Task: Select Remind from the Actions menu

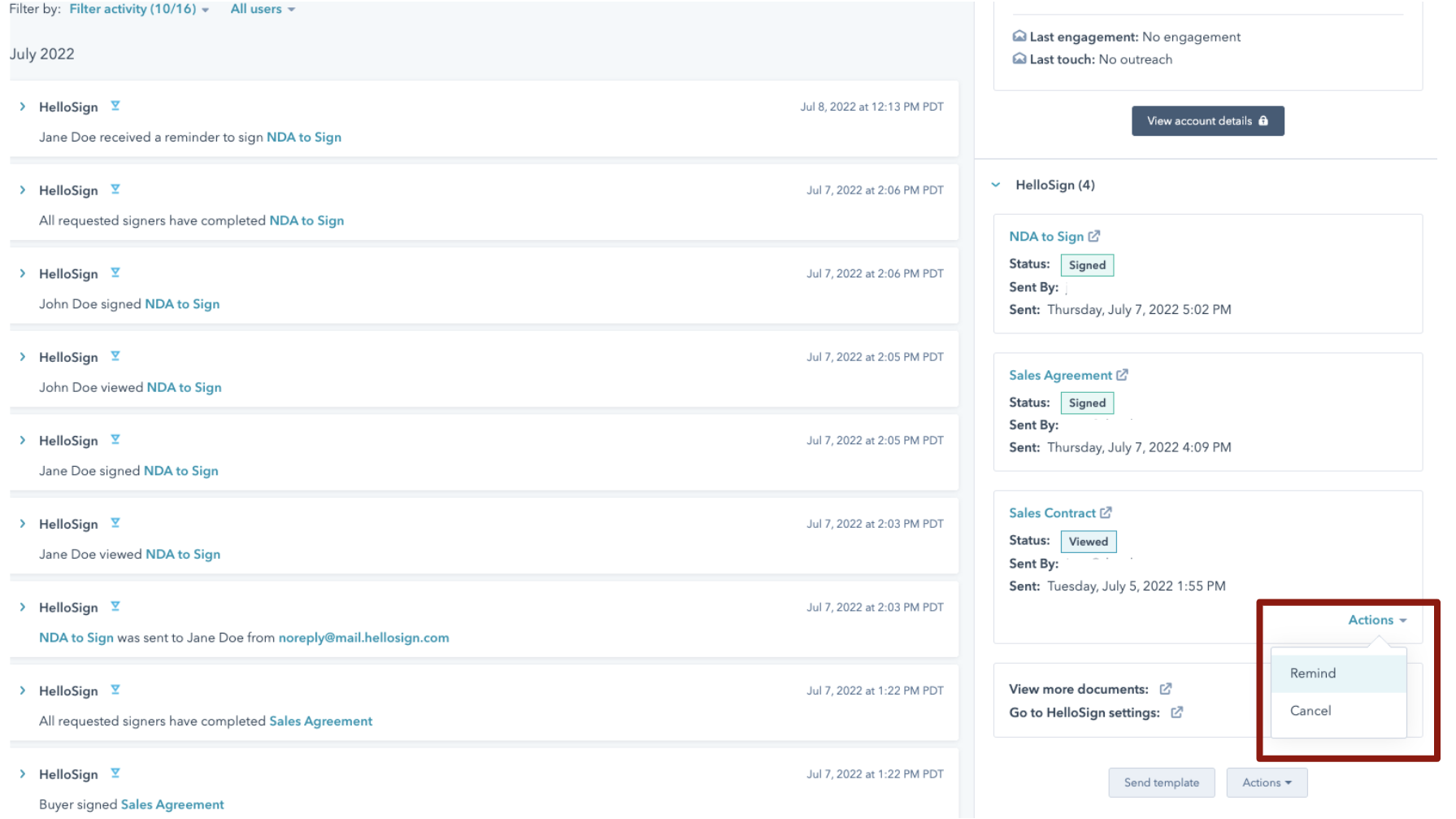Action: [1312, 673]
